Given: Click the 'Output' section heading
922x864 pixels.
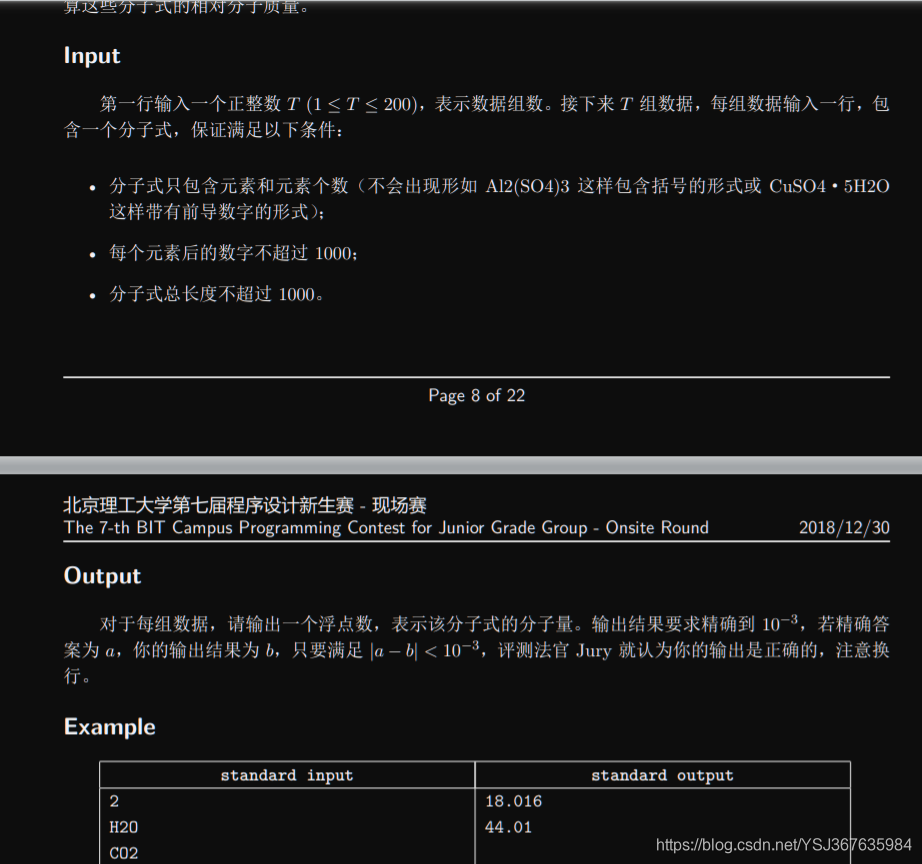Looking at the screenshot, I should click(102, 576).
